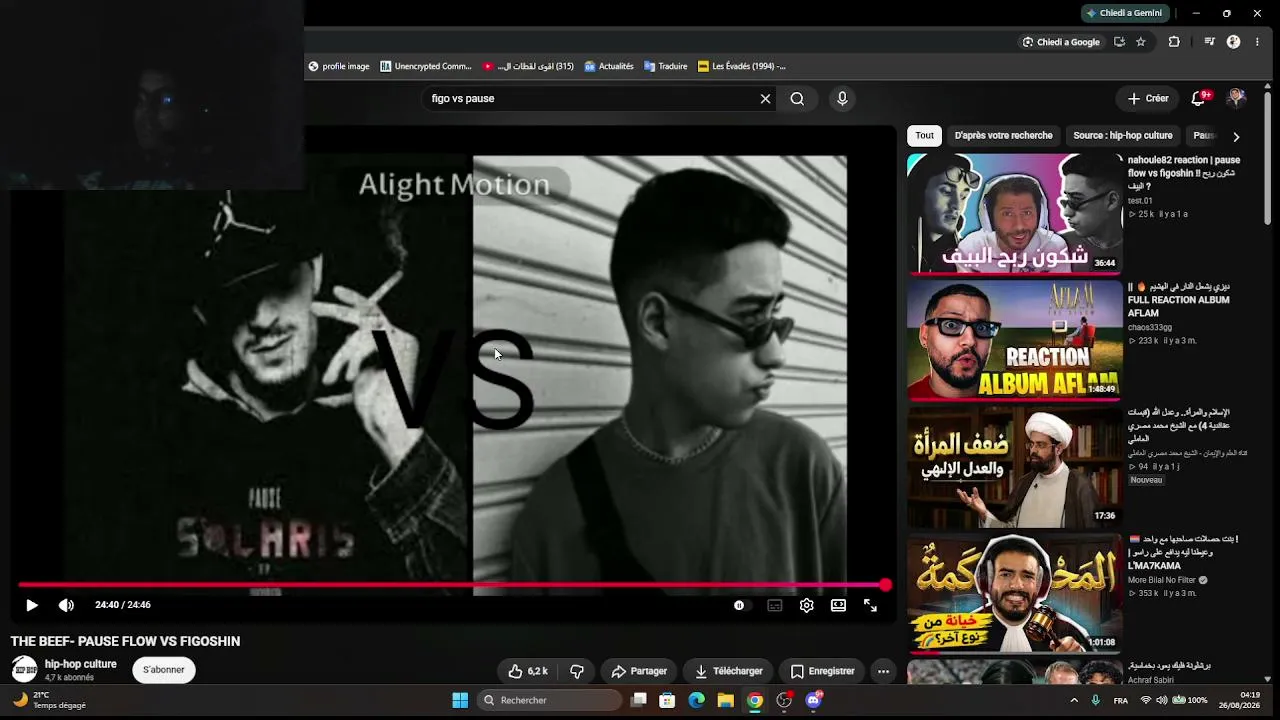Viewport: 1280px width, 720px height.
Task: Open Microsoft Edge from the taskbar
Action: click(697, 700)
